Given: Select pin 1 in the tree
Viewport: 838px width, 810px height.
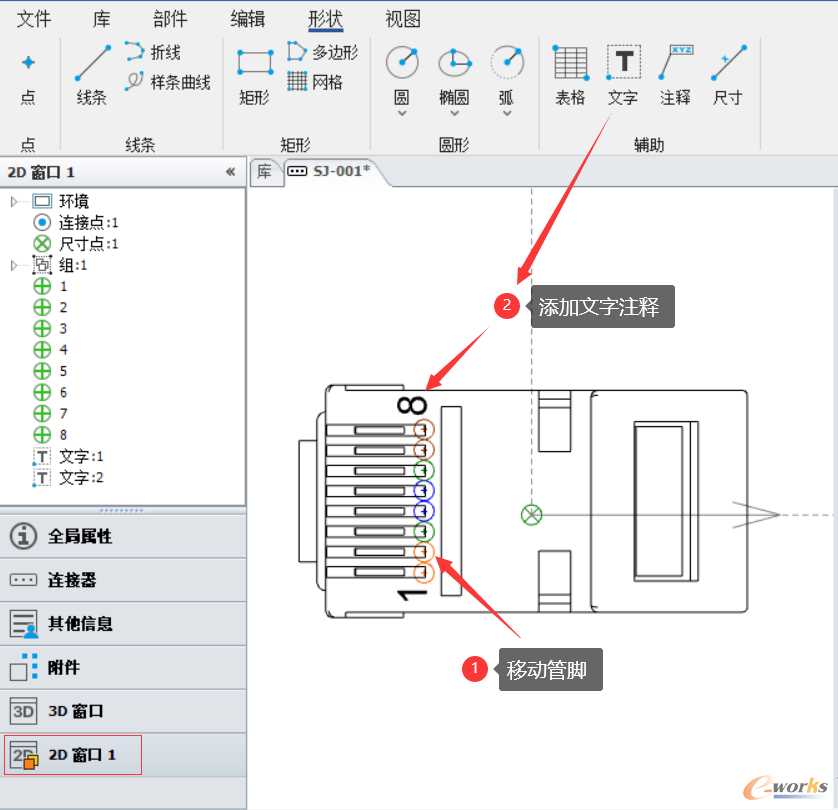Looking at the screenshot, I should click(51, 286).
